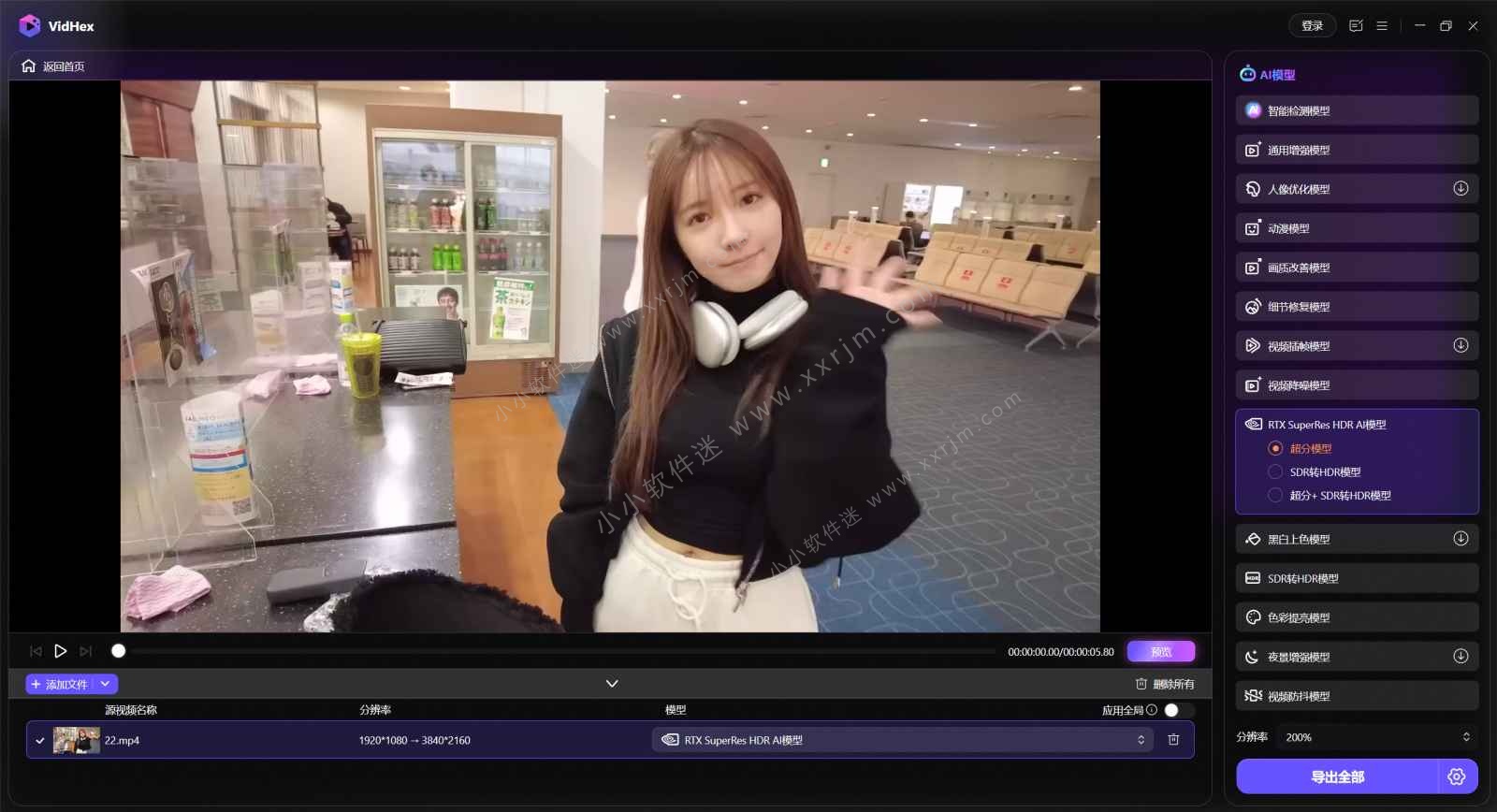Select the 色彩提亮模型 model
Screen dimensions: 1497x812
(1357, 617)
